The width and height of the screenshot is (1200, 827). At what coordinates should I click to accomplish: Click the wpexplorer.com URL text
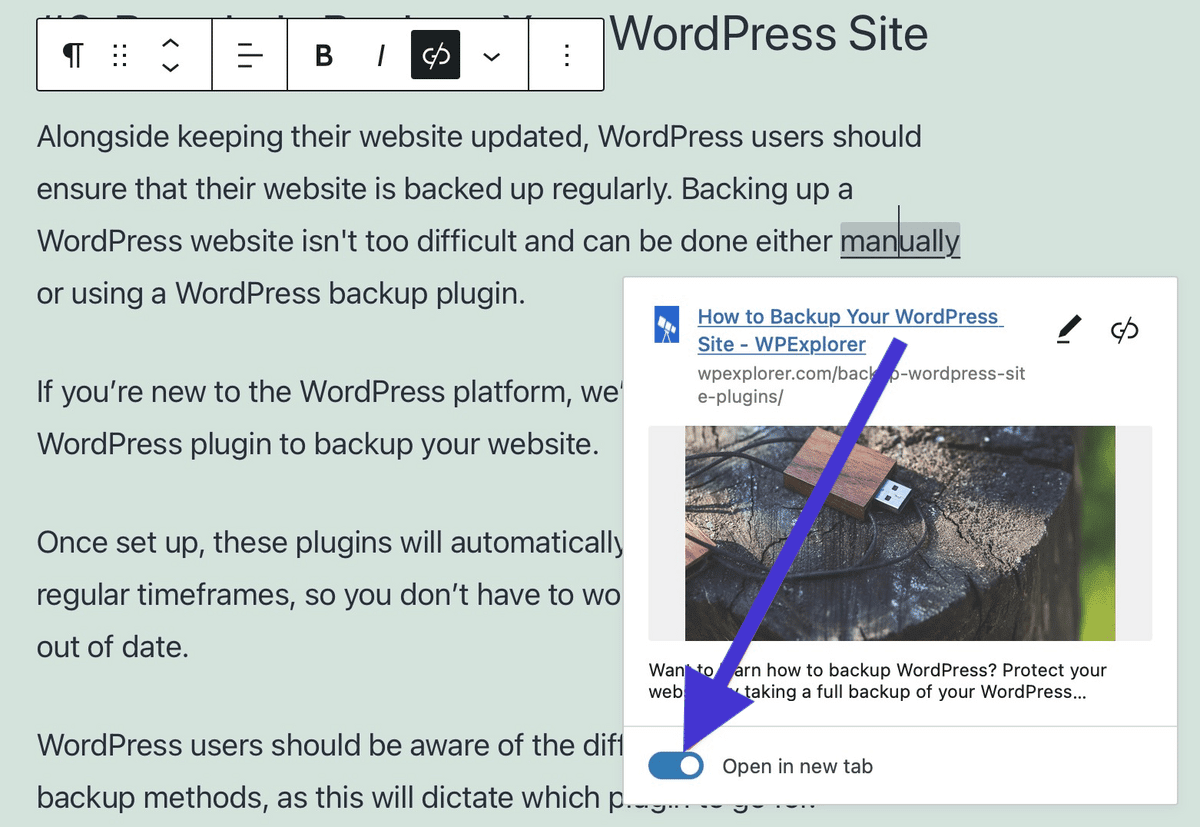click(860, 383)
